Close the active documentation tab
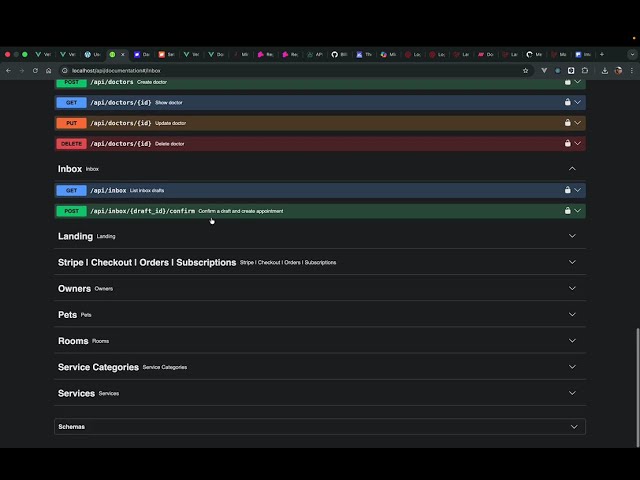This screenshot has width=640, height=480. [x=122, y=54]
